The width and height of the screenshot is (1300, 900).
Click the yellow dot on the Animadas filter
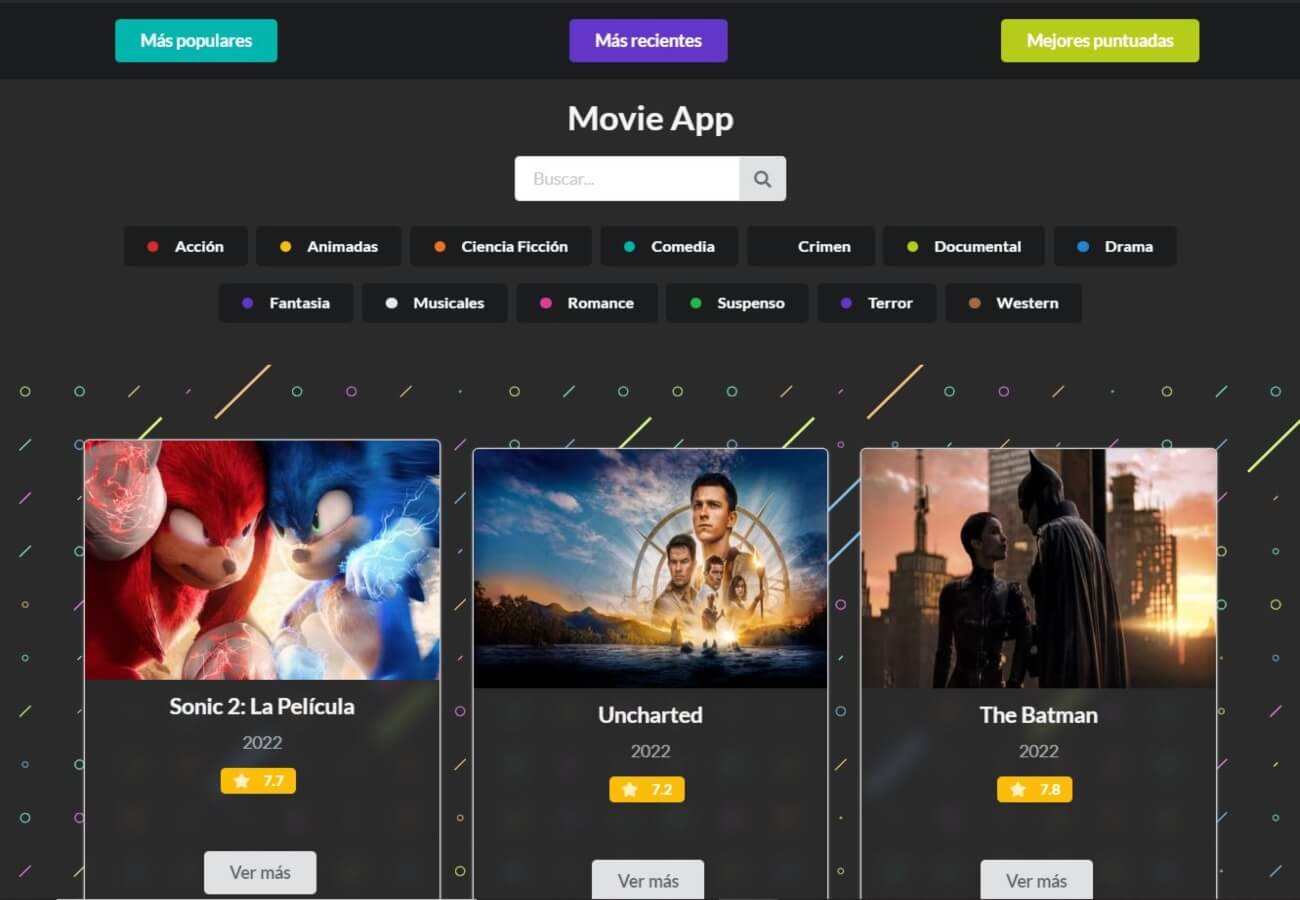(x=287, y=246)
